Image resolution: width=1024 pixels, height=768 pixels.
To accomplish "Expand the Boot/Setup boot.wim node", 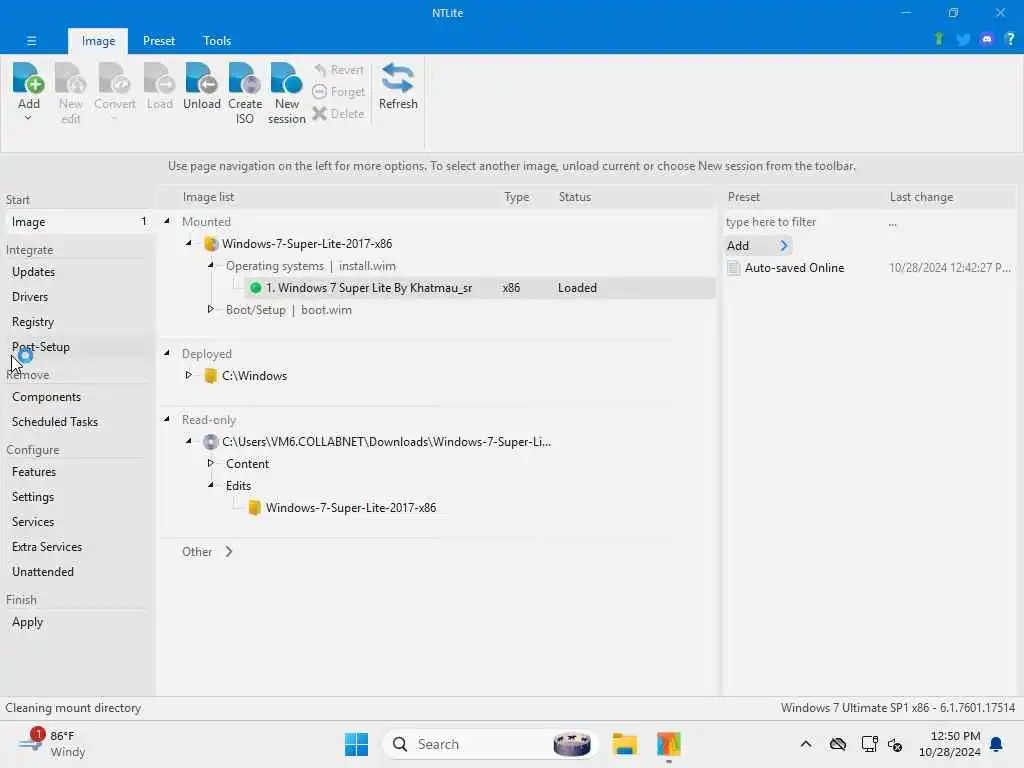I will (x=210, y=309).
